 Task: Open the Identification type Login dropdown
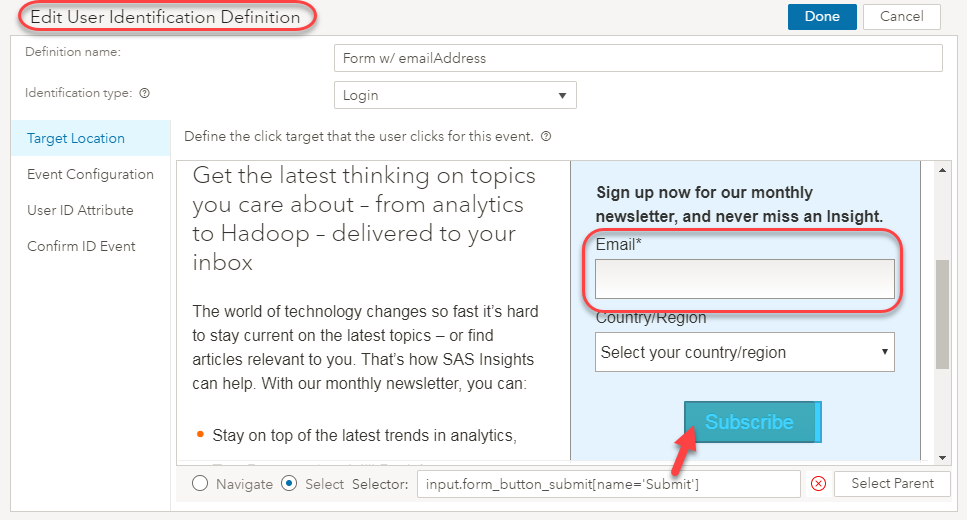(455, 95)
